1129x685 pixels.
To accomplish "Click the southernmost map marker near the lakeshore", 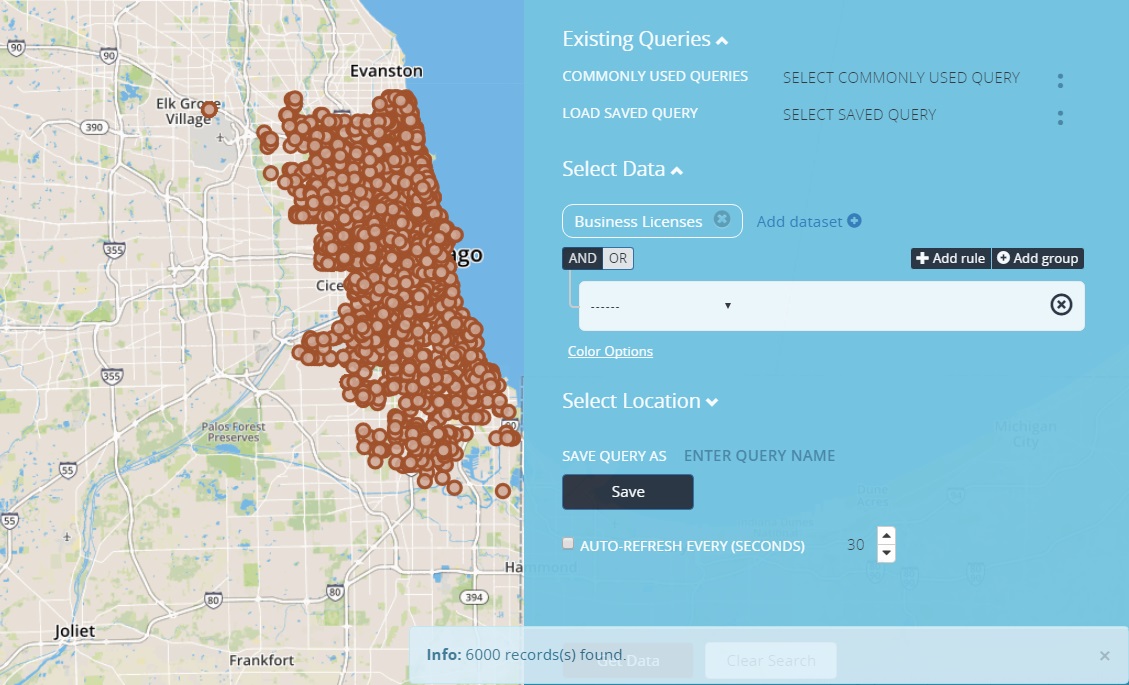I will [x=502, y=490].
